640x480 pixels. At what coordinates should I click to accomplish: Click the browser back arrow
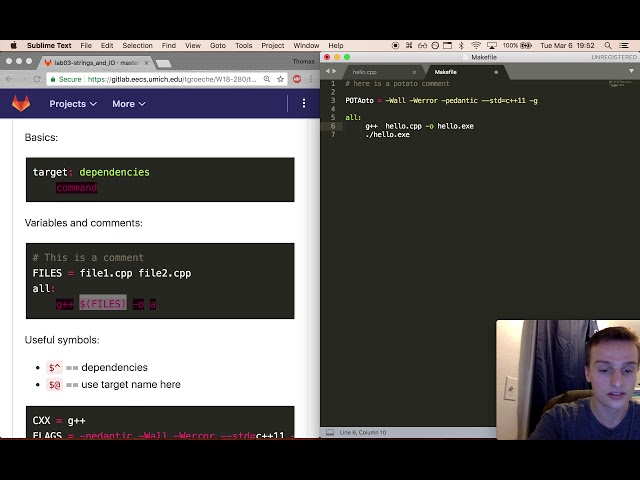(9, 79)
